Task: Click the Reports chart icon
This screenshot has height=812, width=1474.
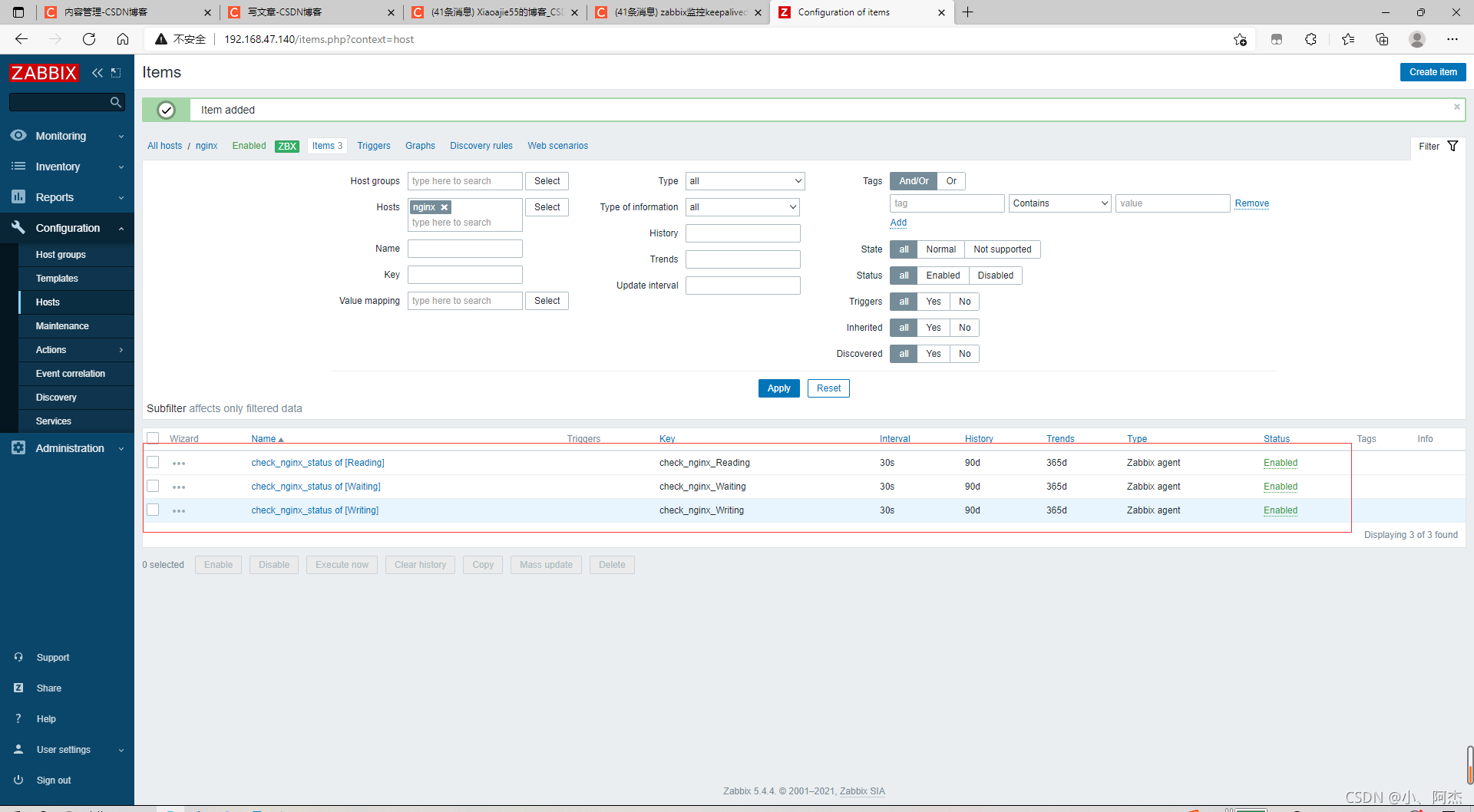Action: point(18,197)
